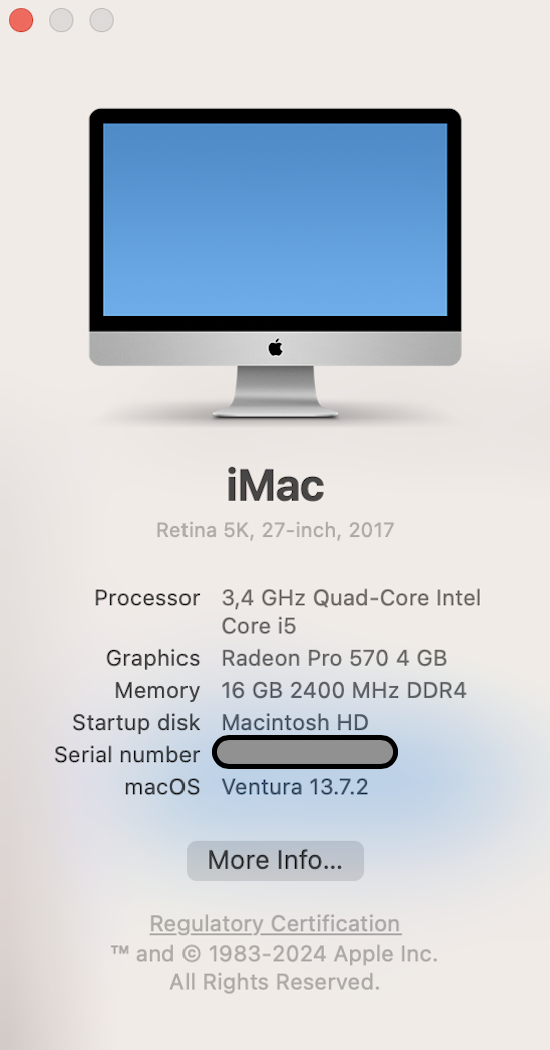Click the gray minimize window button

click(x=62, y=20)
